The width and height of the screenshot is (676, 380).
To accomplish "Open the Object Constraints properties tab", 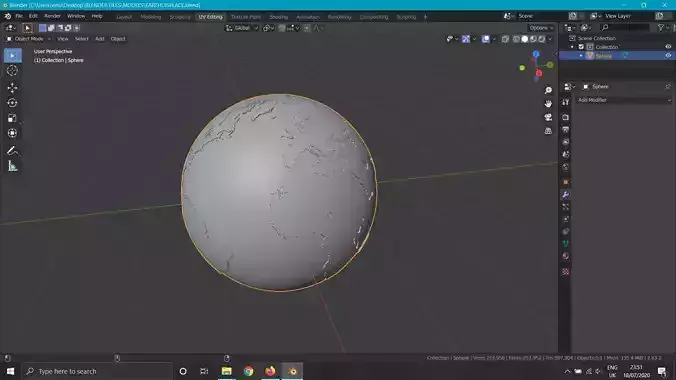I will click(566, 232).
